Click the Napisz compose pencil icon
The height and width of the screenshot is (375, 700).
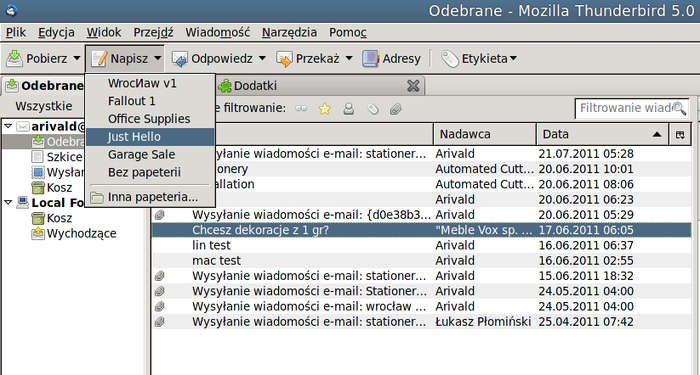click(x=99, y=58)
